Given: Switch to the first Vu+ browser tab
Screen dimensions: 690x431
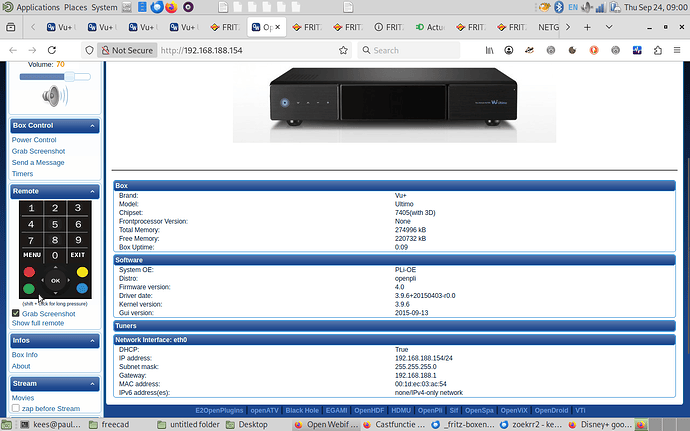Looking at the screenshot, I should [x=61, y=27].
